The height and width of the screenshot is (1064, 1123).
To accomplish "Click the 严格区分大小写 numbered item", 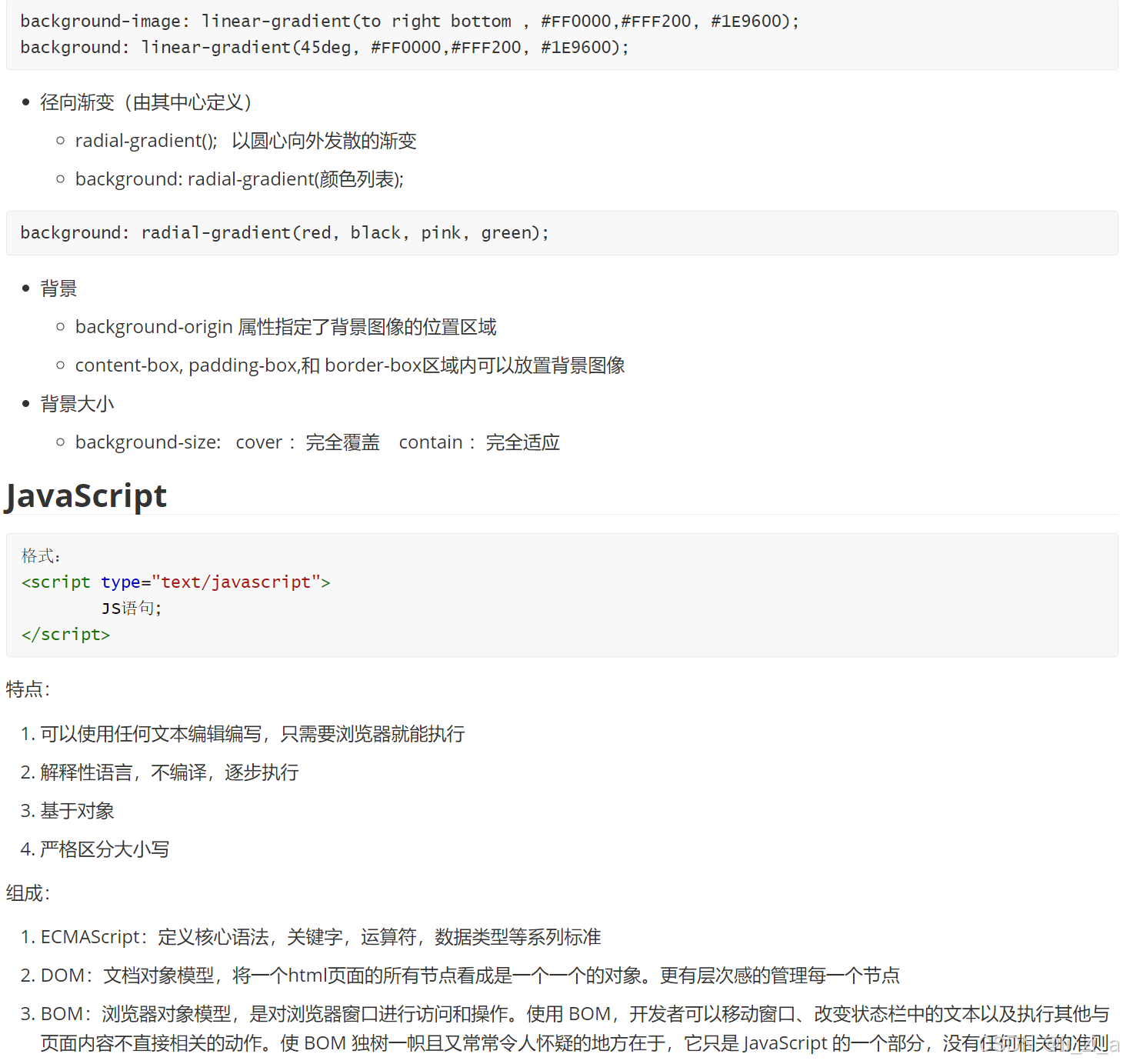I will 95,849.
